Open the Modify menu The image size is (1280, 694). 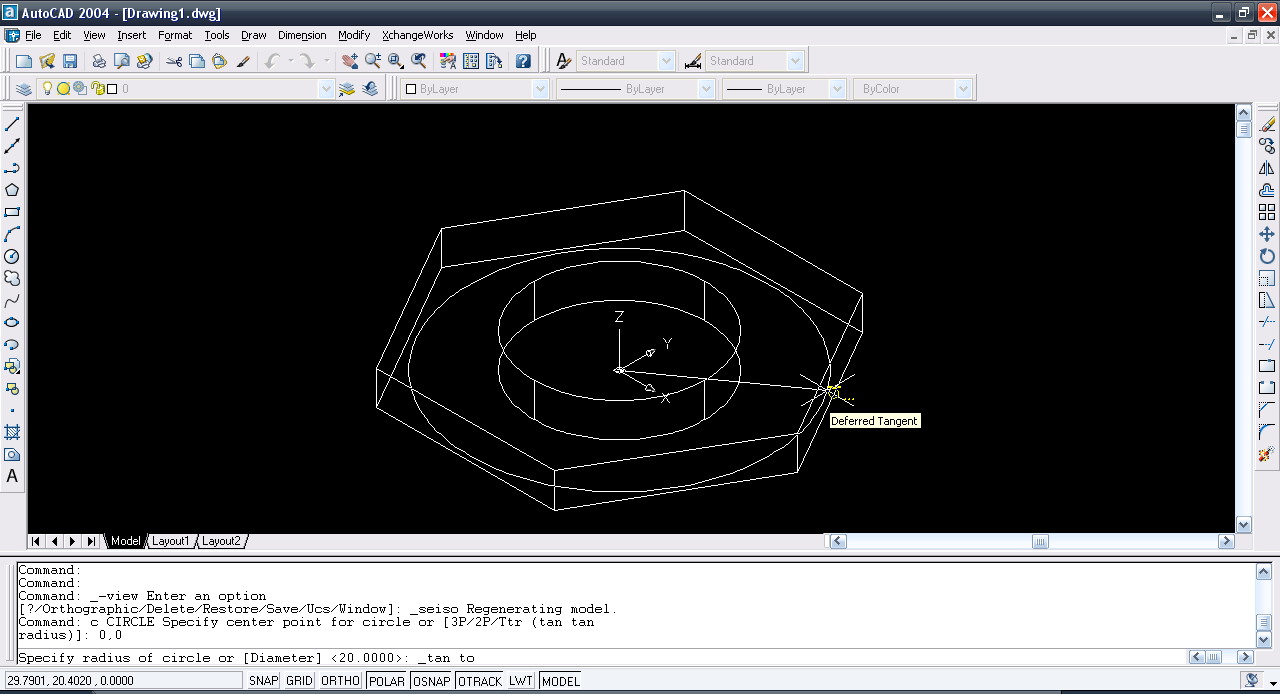[354, 35]
